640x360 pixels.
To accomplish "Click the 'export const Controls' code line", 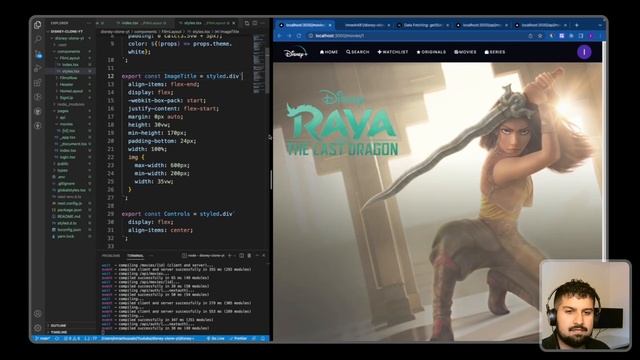I will [177, 214].
